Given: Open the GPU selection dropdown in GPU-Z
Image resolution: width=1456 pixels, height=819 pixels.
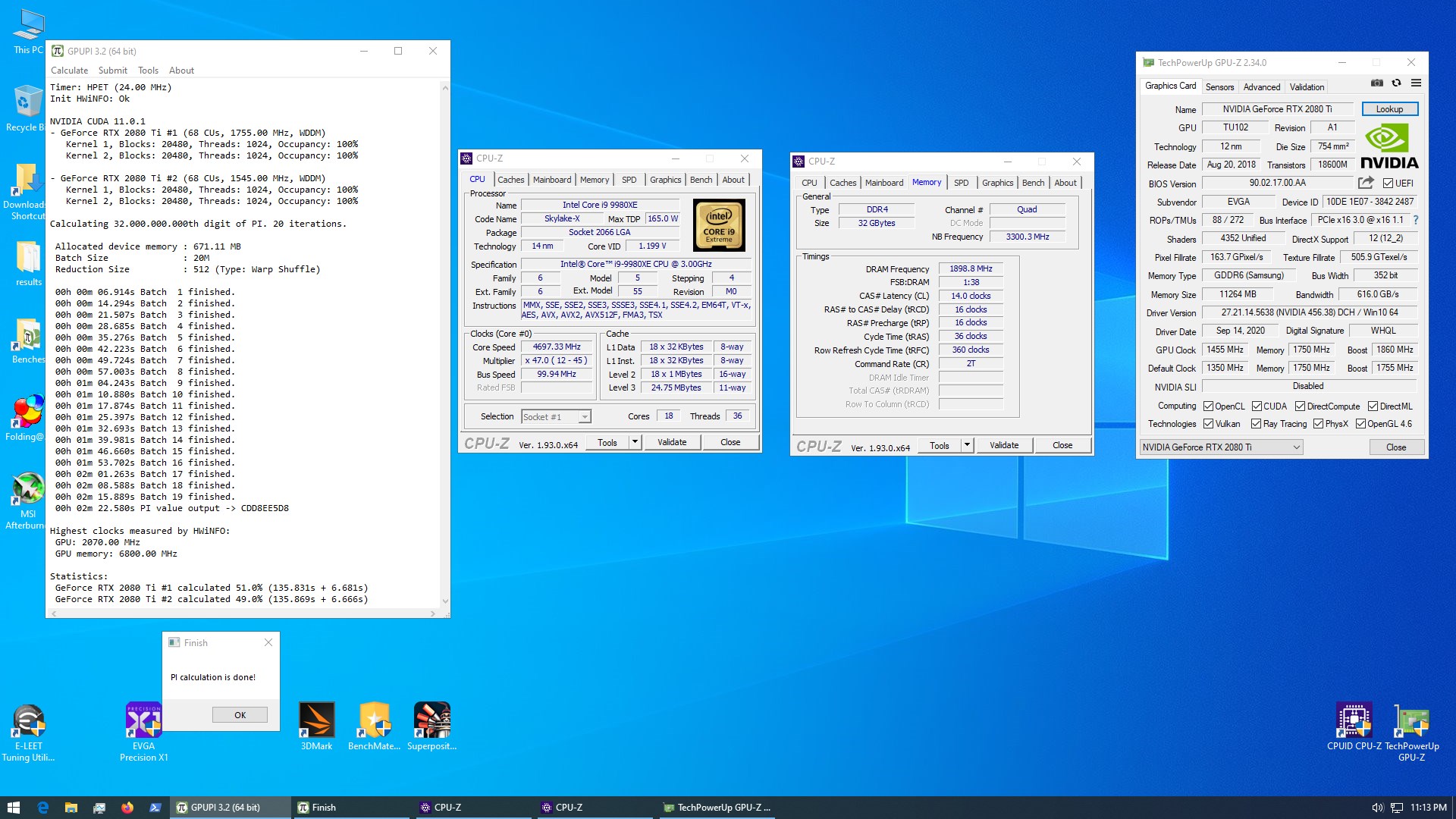Looking at the screenshot, I should point(1221,447).
